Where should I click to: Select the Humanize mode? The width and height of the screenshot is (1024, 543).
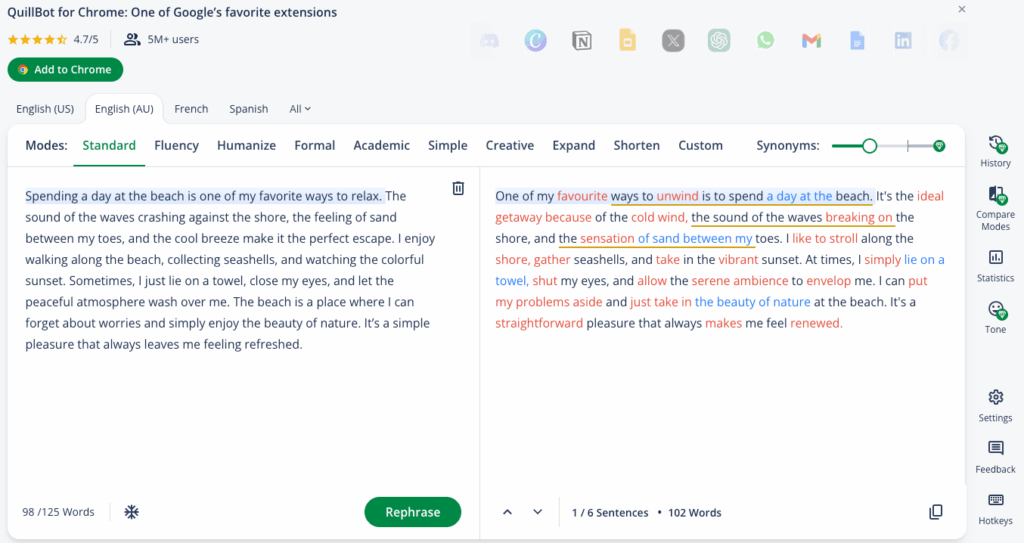(246, 146)
